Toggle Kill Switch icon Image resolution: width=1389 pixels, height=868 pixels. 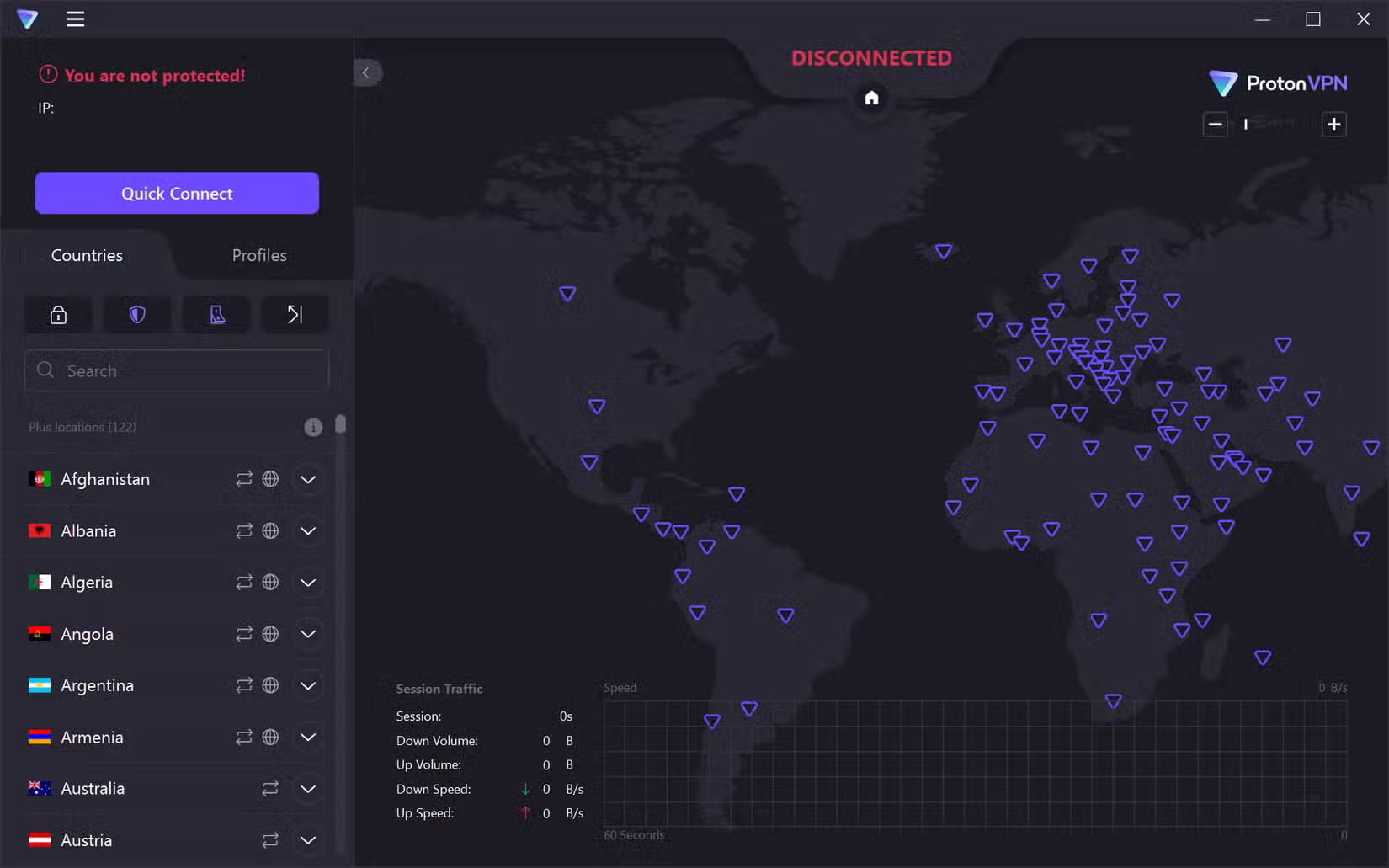pyautogui.click(x=216, y=315)
